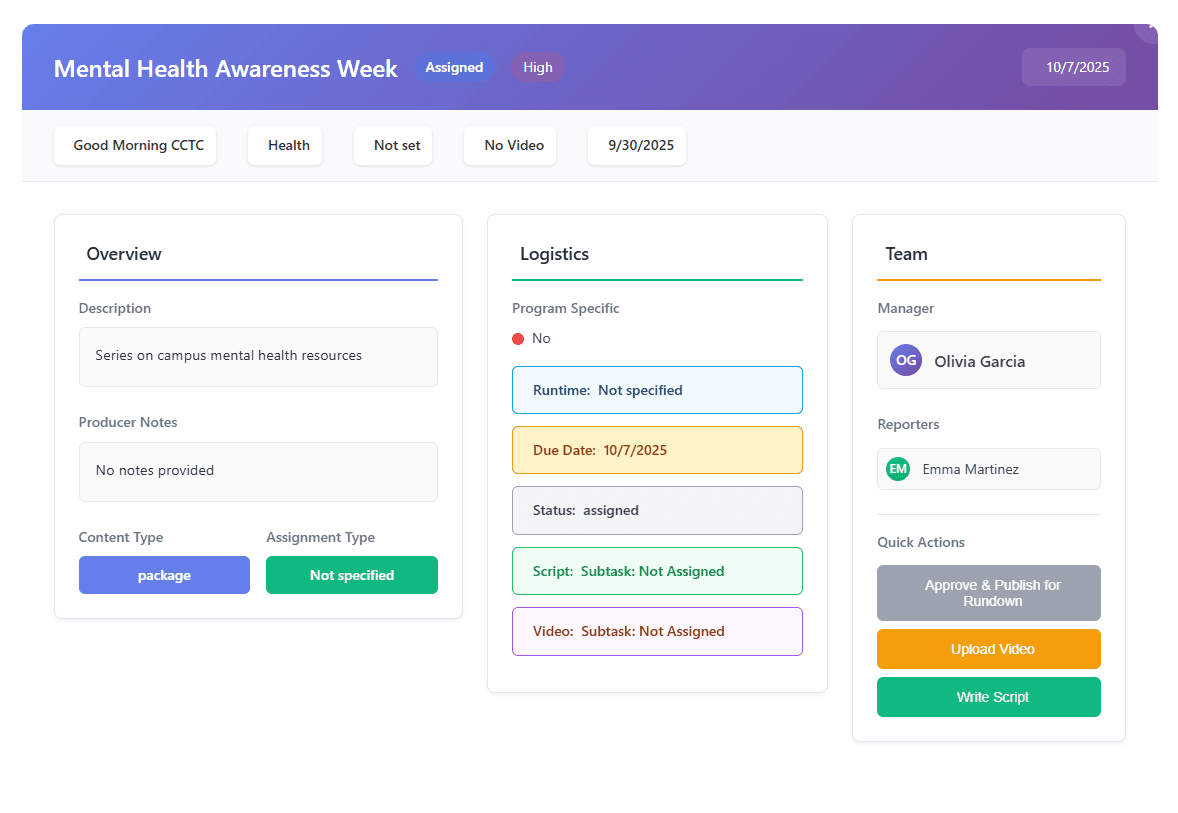Select the Assigned status badge
Viewport: 1178px width, 813px height.
[x=454, y=68]
